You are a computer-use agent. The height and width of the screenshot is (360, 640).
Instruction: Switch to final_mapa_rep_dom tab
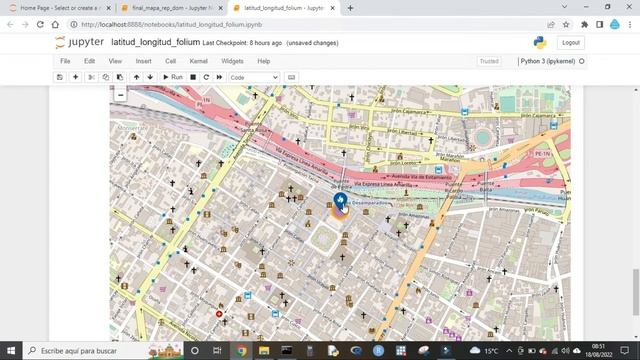pos(173,8)
